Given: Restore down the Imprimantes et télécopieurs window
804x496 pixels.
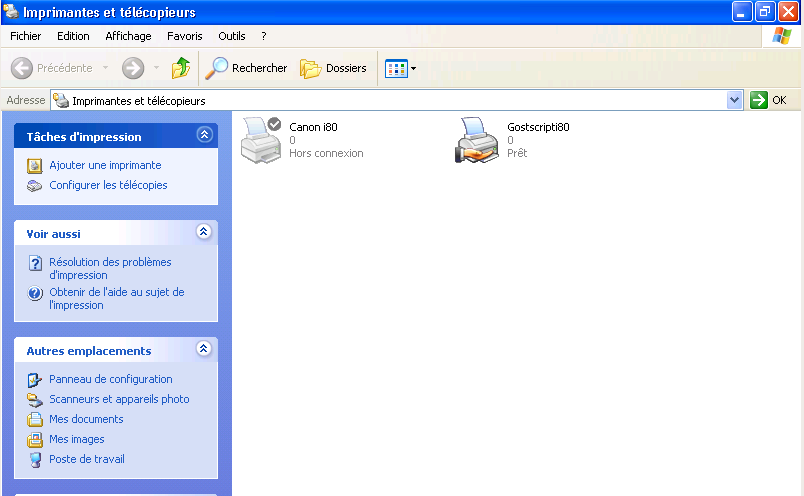Looking at the screenshot, I should pyautogui.click(x=765, y=12).
